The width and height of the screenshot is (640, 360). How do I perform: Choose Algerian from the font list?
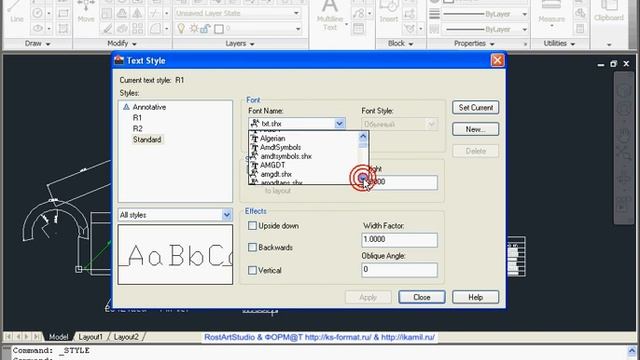(x=273, y=138)
